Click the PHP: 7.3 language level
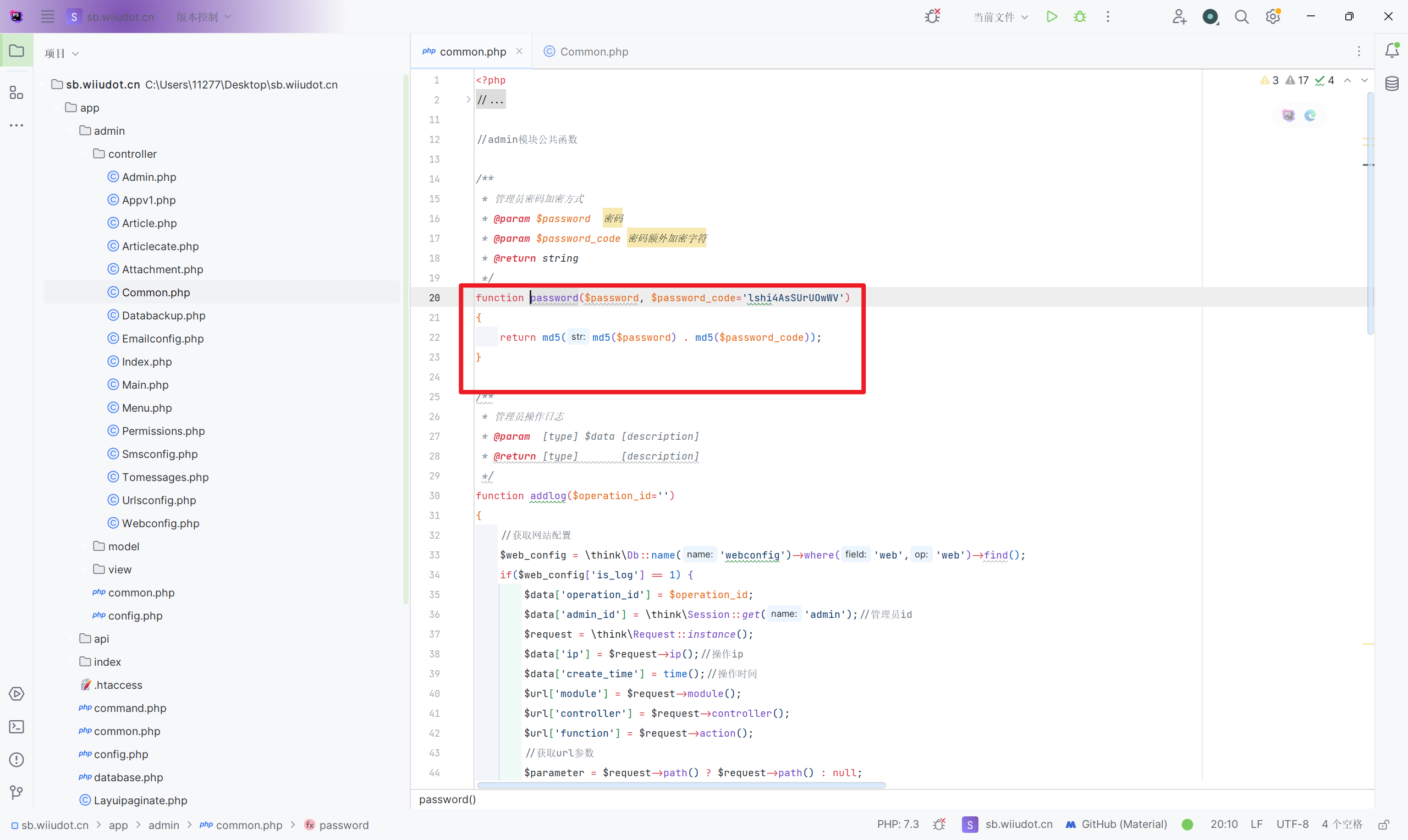Image resolution: width=1408 pixels, height=840 pixels. (898, 825)
